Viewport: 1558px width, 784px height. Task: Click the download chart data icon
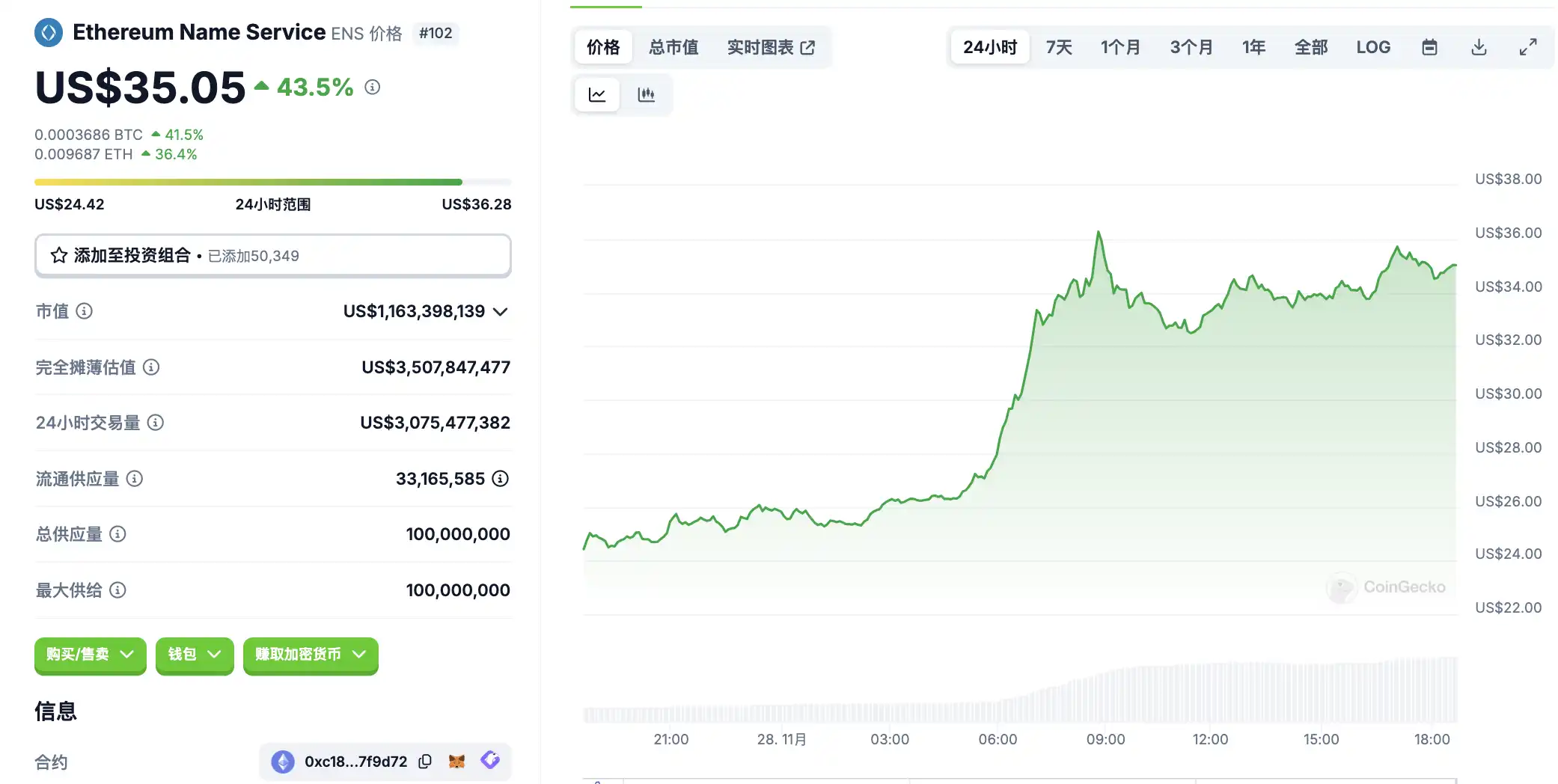1479,47
